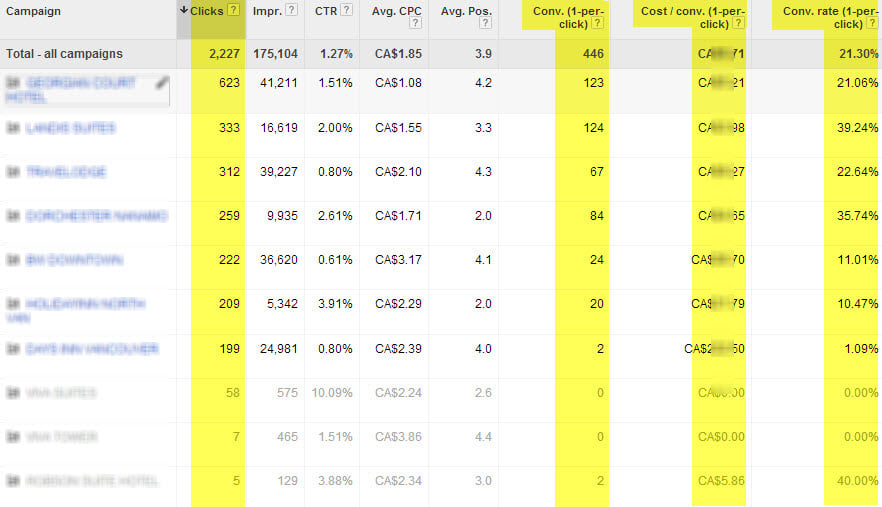Select the Robson Suite Hotel campaign link
This screenshot has height=507, width=882.
92,481
